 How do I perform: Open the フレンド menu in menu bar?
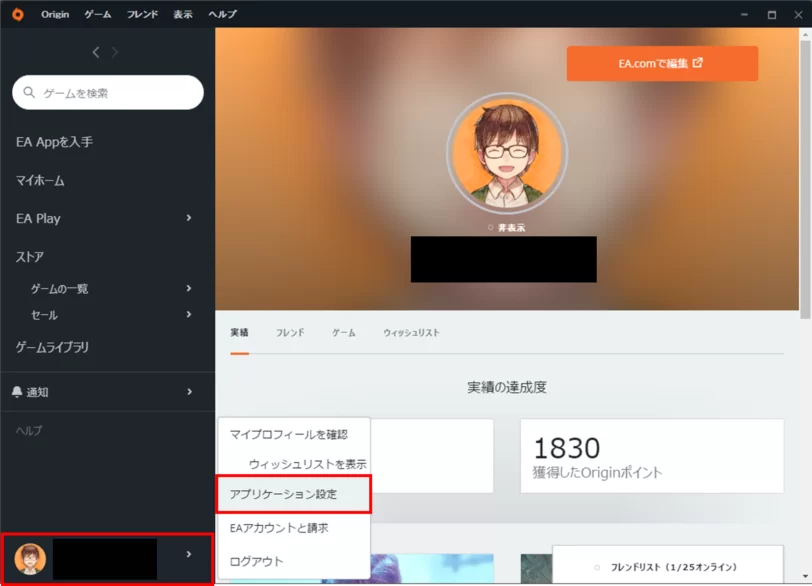[142, 14]
